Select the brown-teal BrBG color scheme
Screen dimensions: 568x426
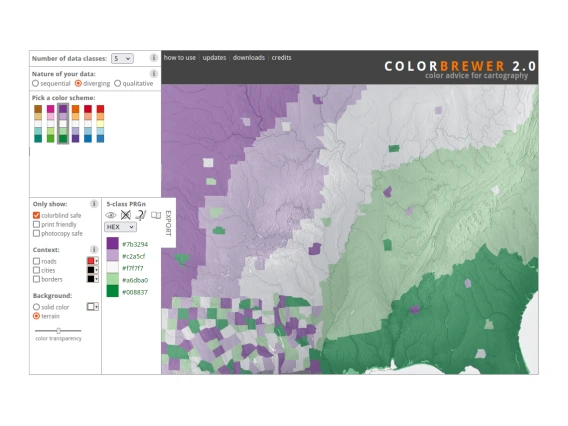tap(38, 124)
